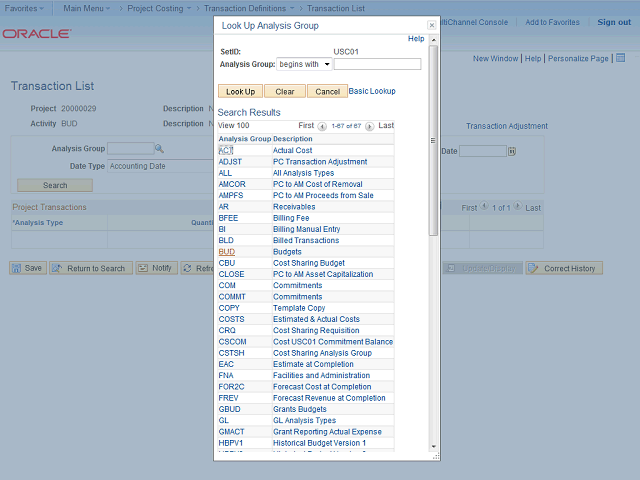
Task: Click 'Forecast Revenue at Completion' description
Action: 329,398
